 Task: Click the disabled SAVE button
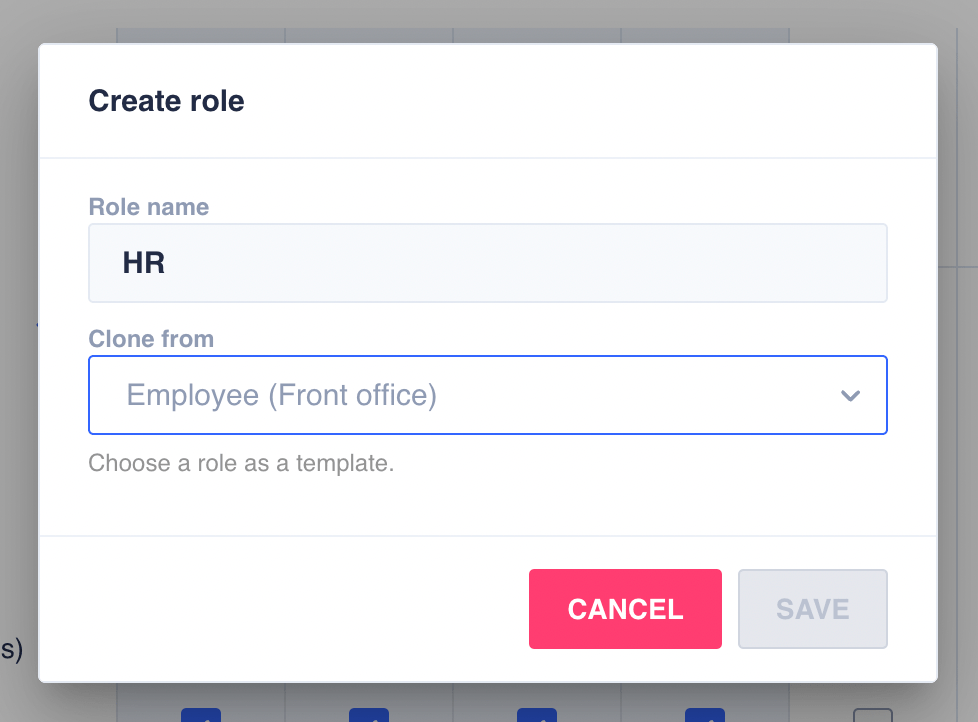coord(813,609)
